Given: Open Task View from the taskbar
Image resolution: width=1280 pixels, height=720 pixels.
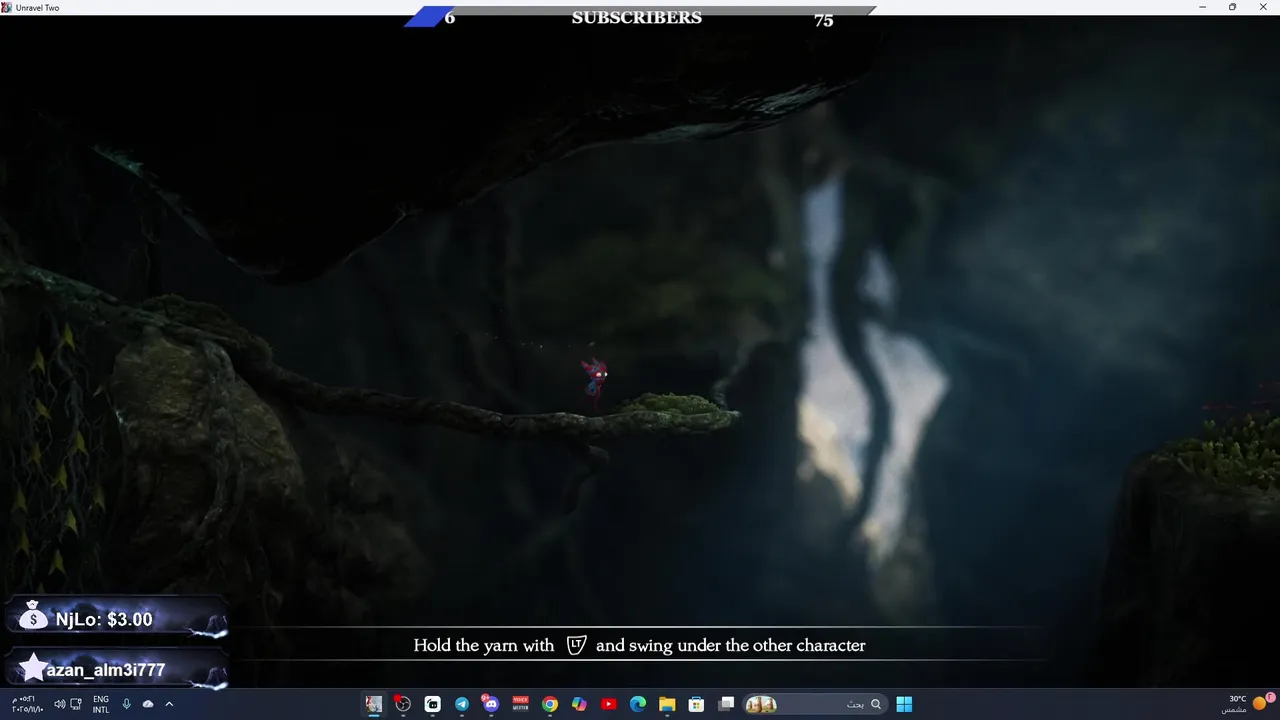Looking at the screenshot, I should pyautogui.click(x=727, y=704).
